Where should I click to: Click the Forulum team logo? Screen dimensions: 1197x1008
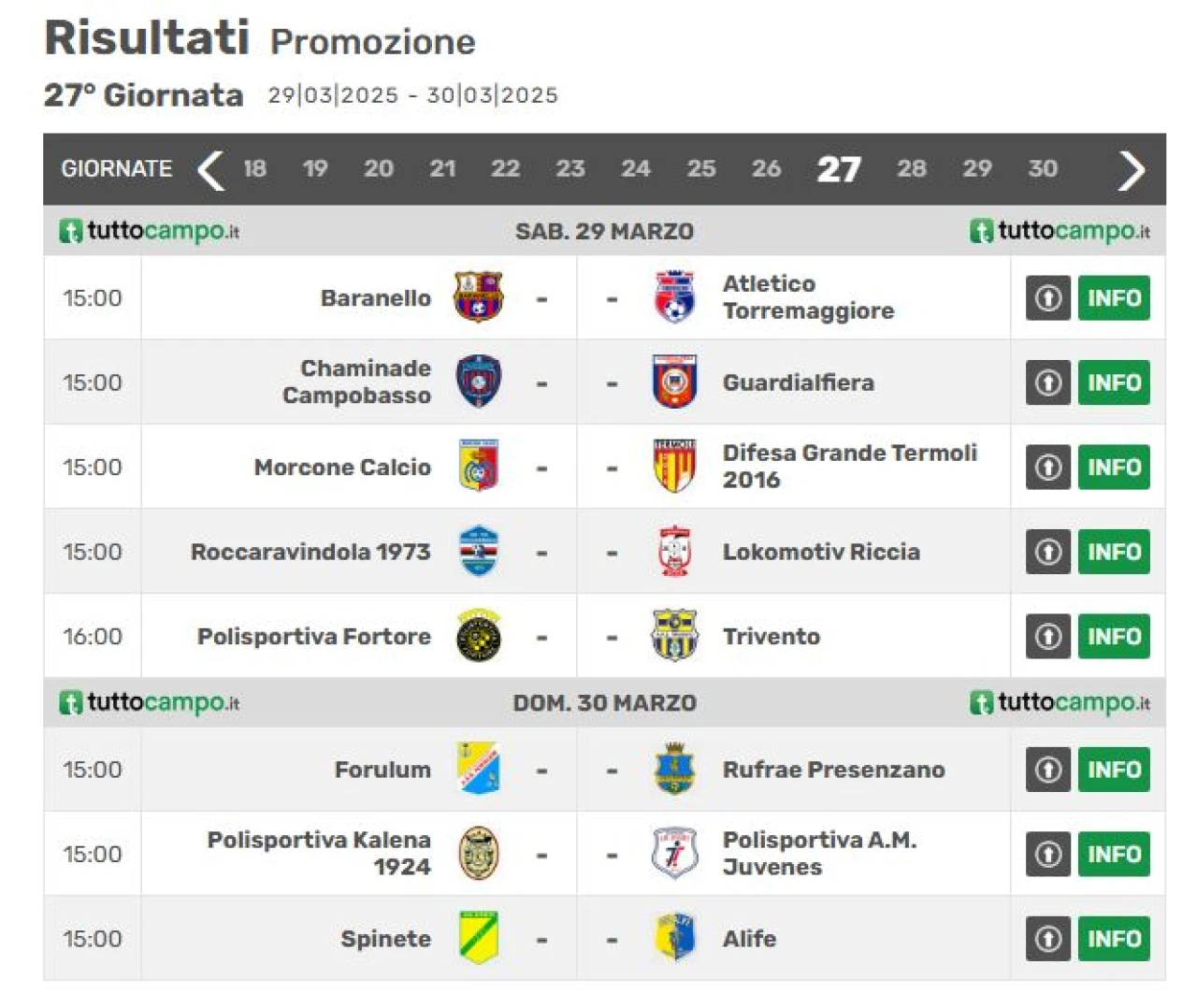pos(478,769)
